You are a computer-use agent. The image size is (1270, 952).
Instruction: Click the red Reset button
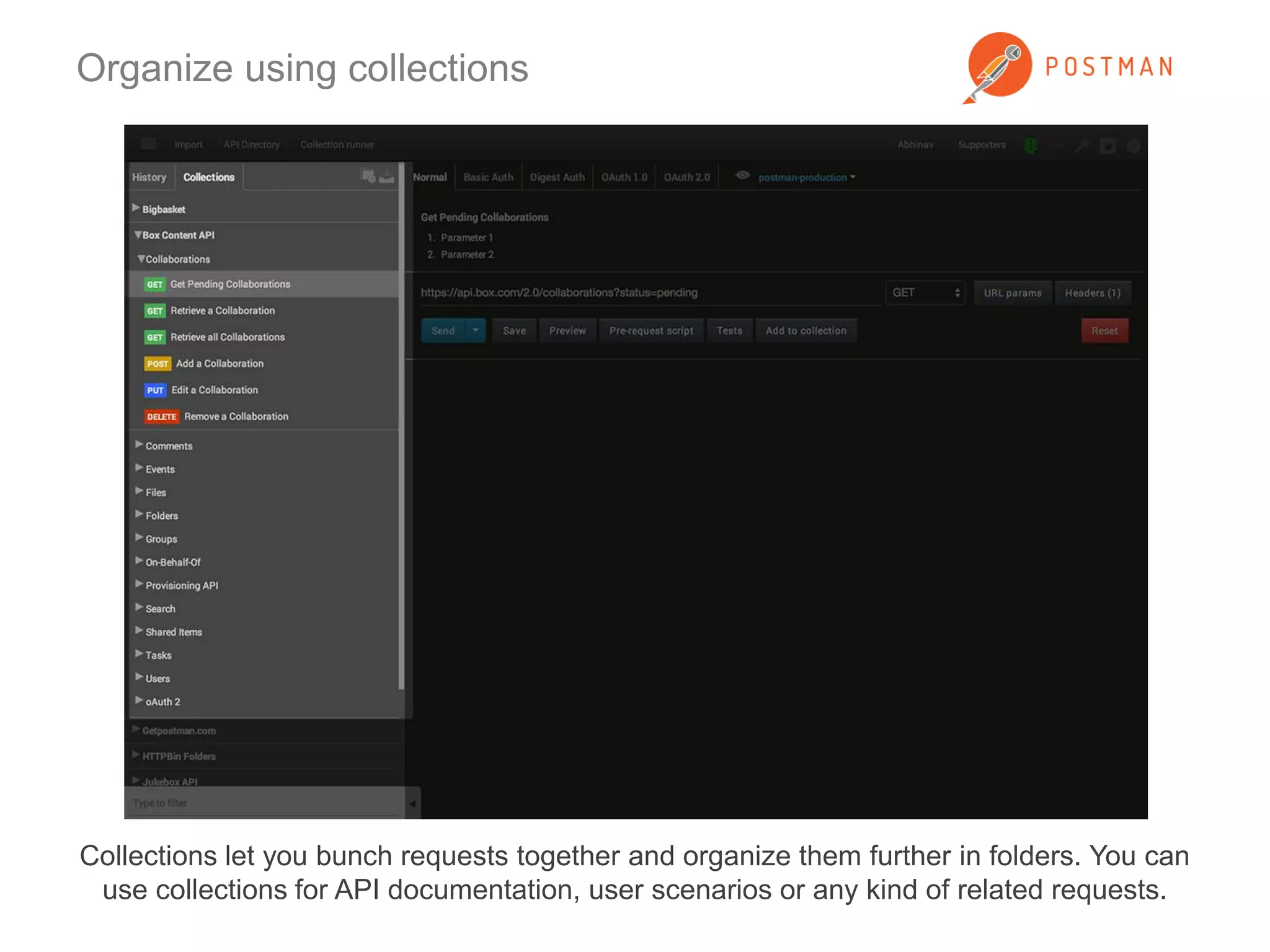1104,330
